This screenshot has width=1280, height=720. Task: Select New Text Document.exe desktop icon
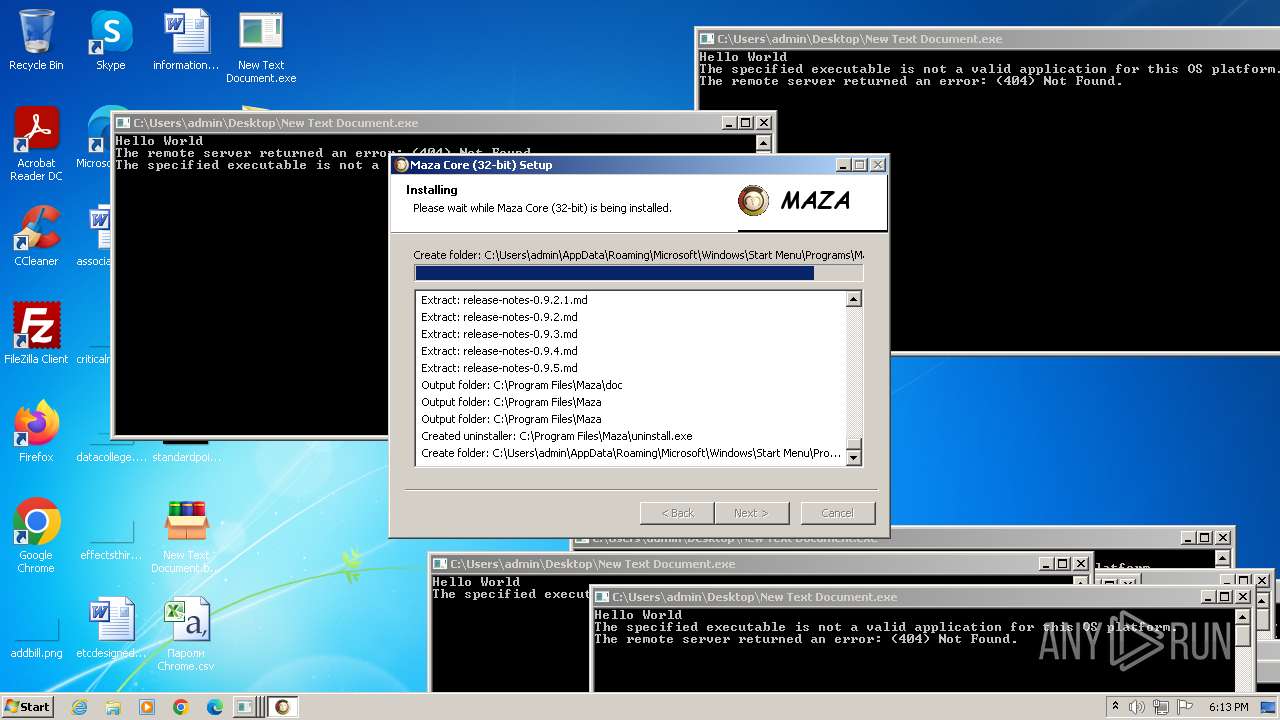(261, 46)
